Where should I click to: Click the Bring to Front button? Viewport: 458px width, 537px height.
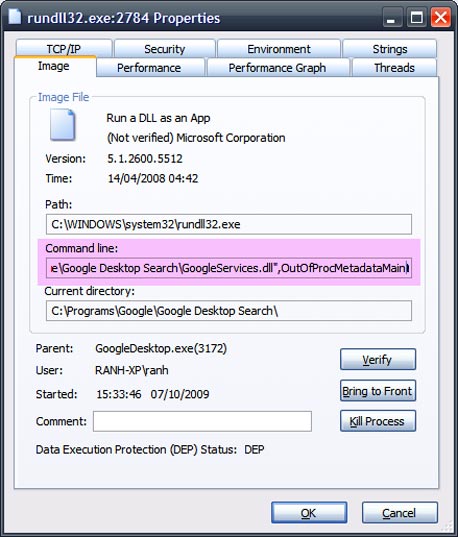point(378,390)
